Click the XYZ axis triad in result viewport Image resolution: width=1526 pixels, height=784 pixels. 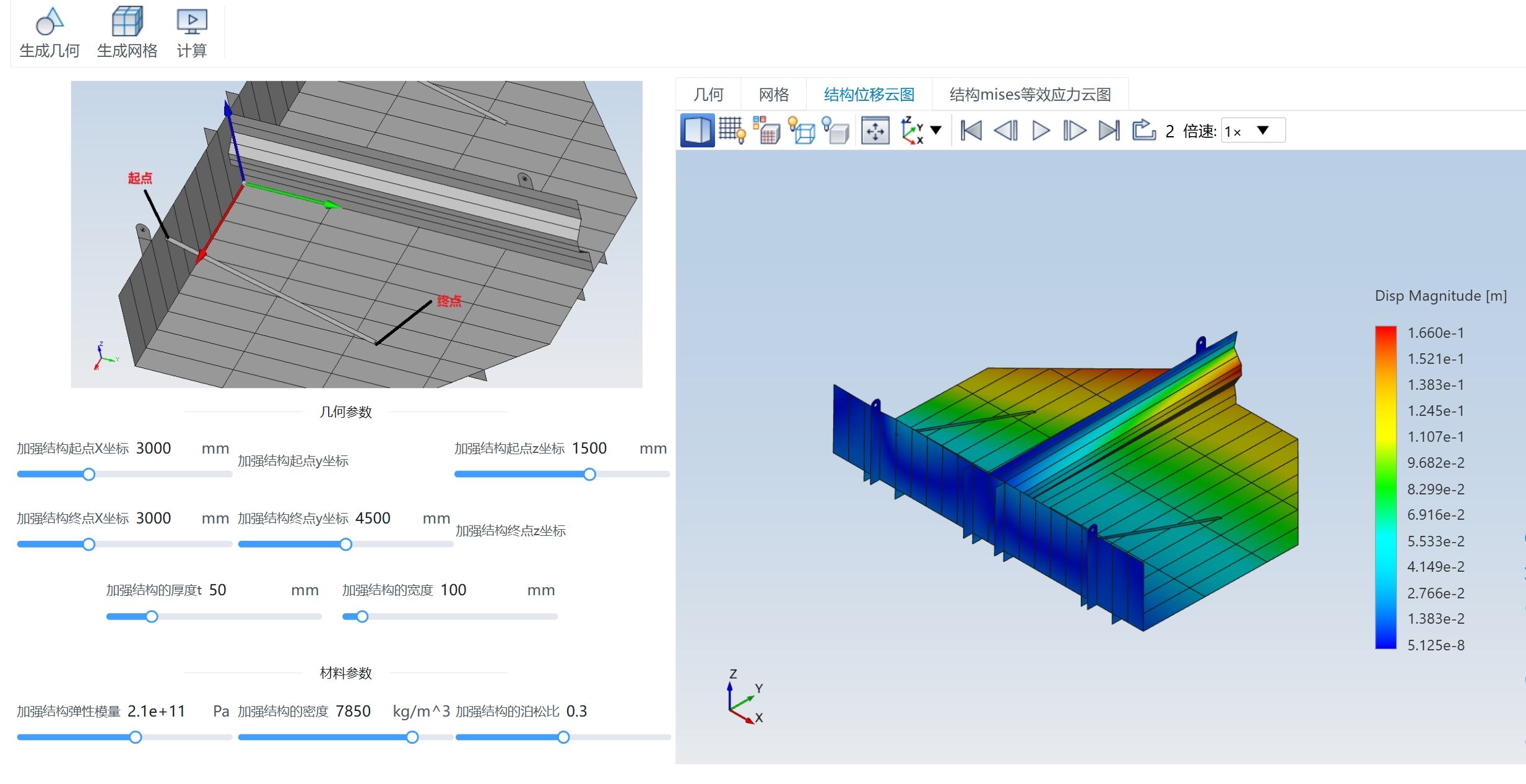[745, 697]
